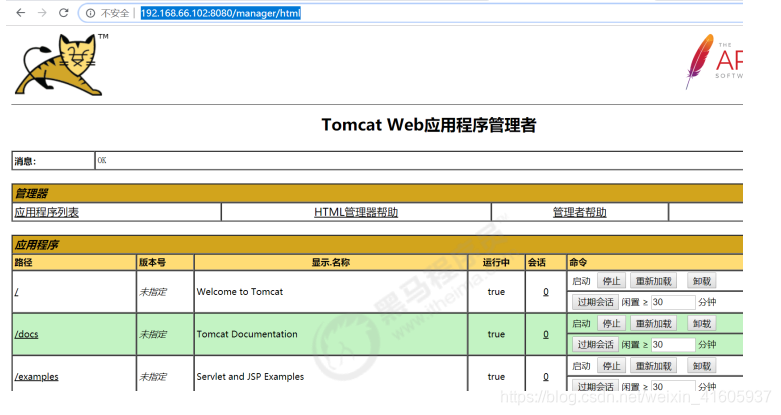Click the Tomcat Web应用程序管理者 heading
Image resolution: width=781 pixels, height=415 pixels.
pyautogui.click(x=429, y=125)
